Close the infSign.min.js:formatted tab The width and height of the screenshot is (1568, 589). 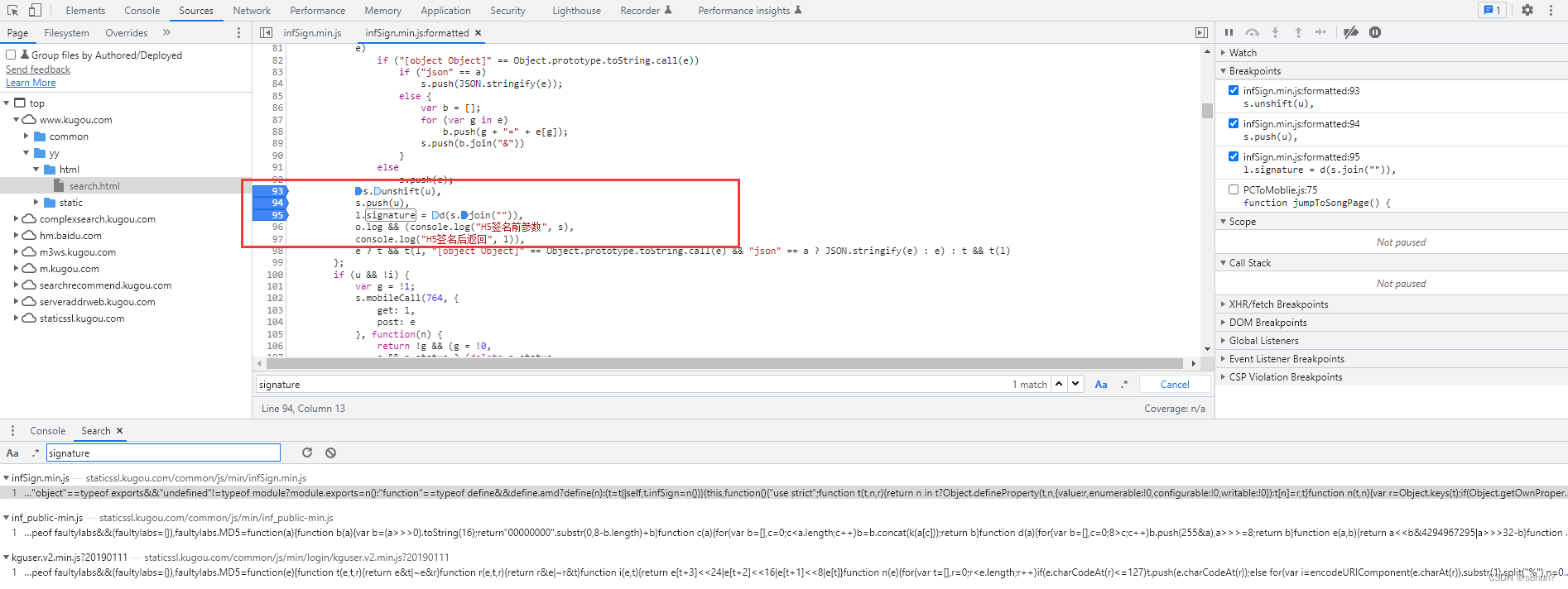[478, 33]
